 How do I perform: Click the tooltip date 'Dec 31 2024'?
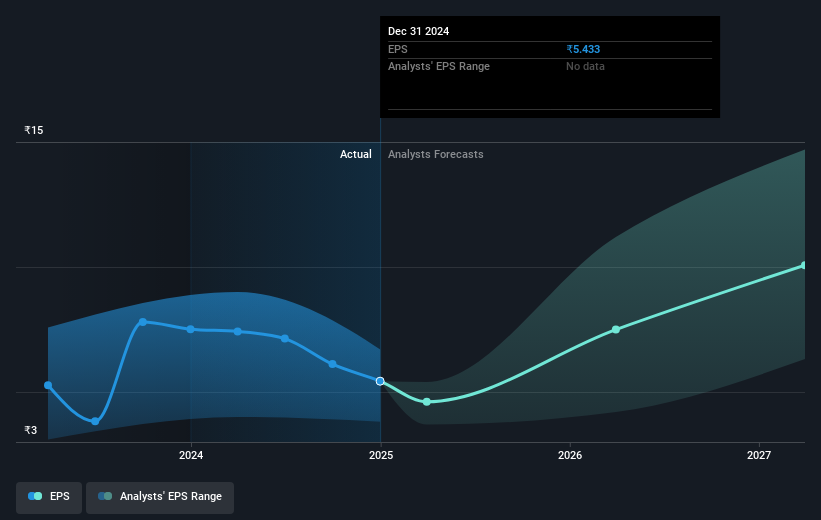click(418, 31)
